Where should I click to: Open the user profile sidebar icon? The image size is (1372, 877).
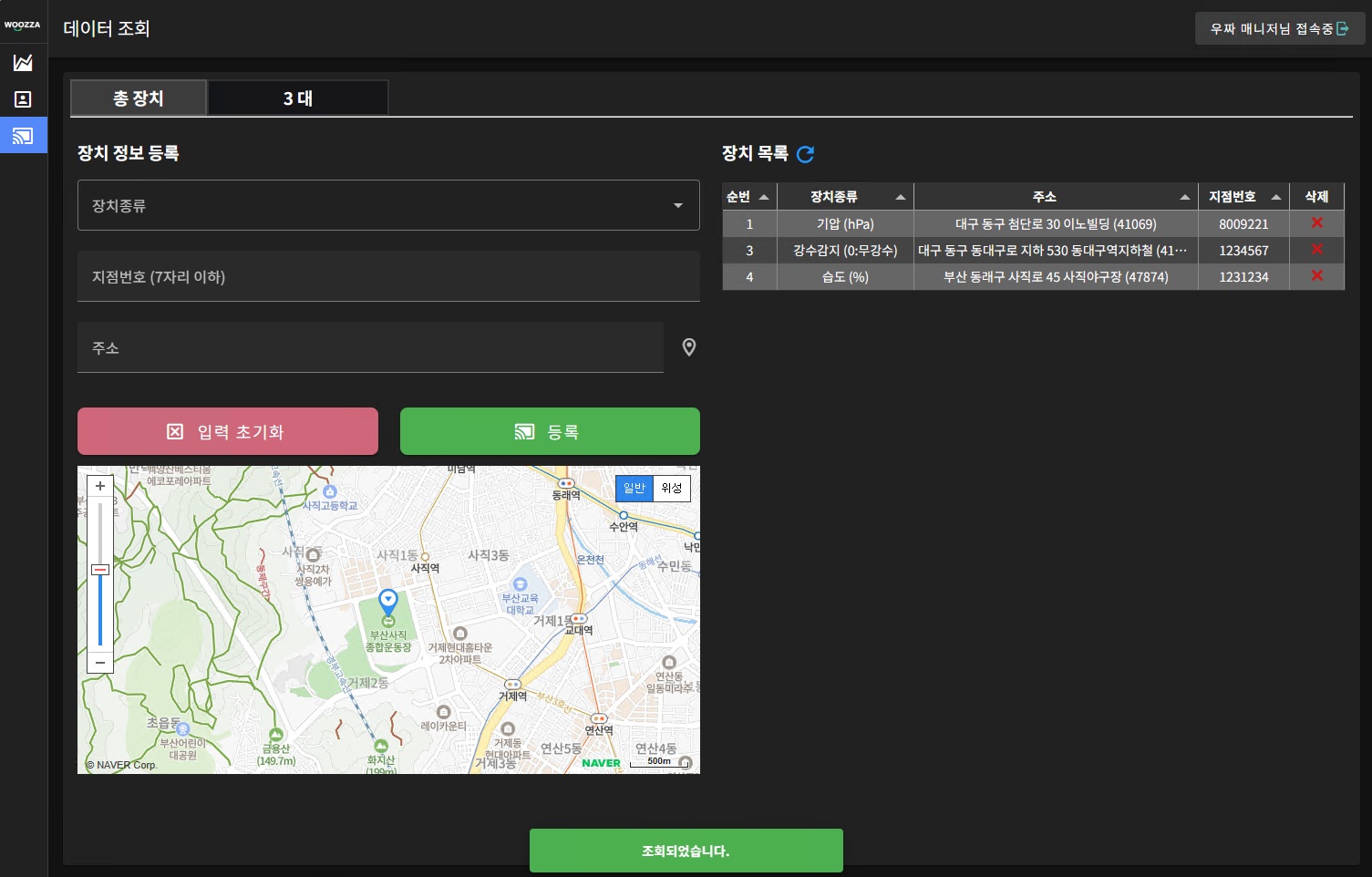23,99
